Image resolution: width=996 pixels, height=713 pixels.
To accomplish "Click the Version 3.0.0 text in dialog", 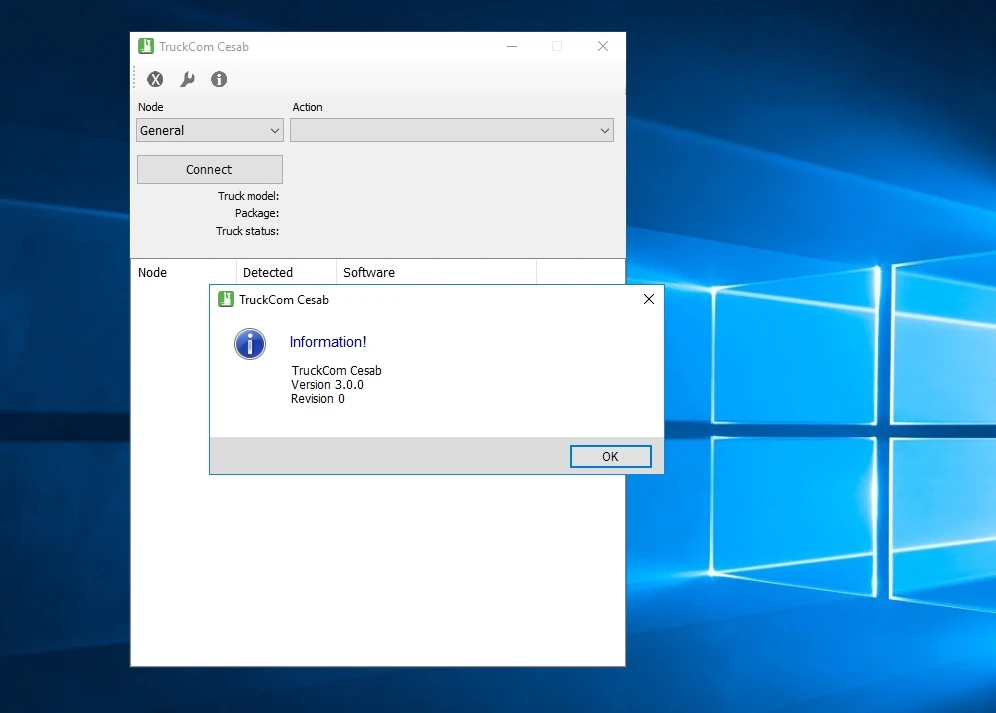I will [327, 384].
